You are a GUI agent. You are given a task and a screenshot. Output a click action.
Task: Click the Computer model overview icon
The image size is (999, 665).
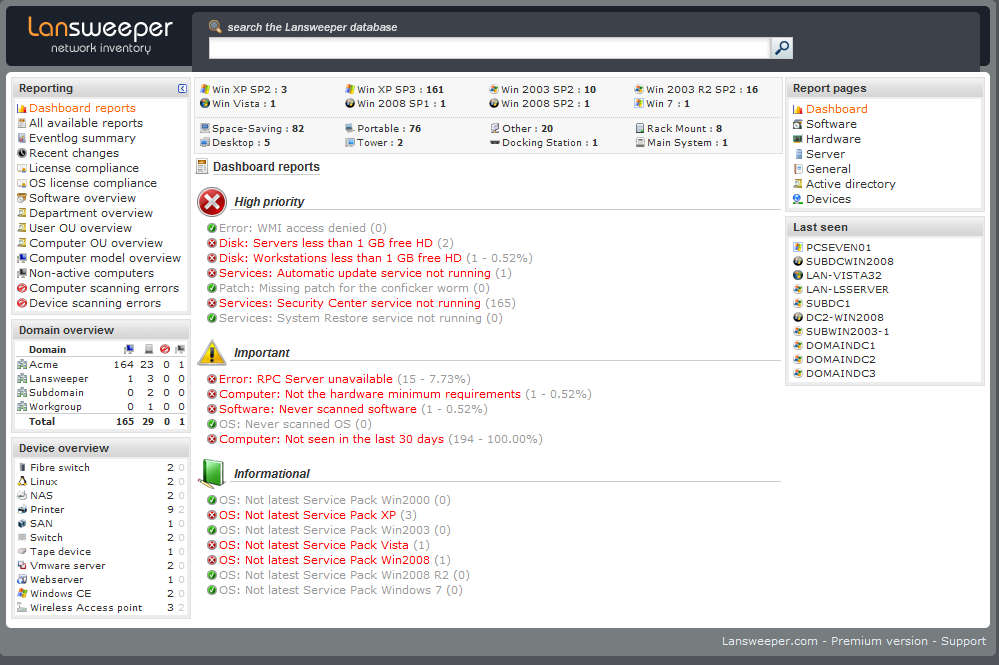coord(22,258)
